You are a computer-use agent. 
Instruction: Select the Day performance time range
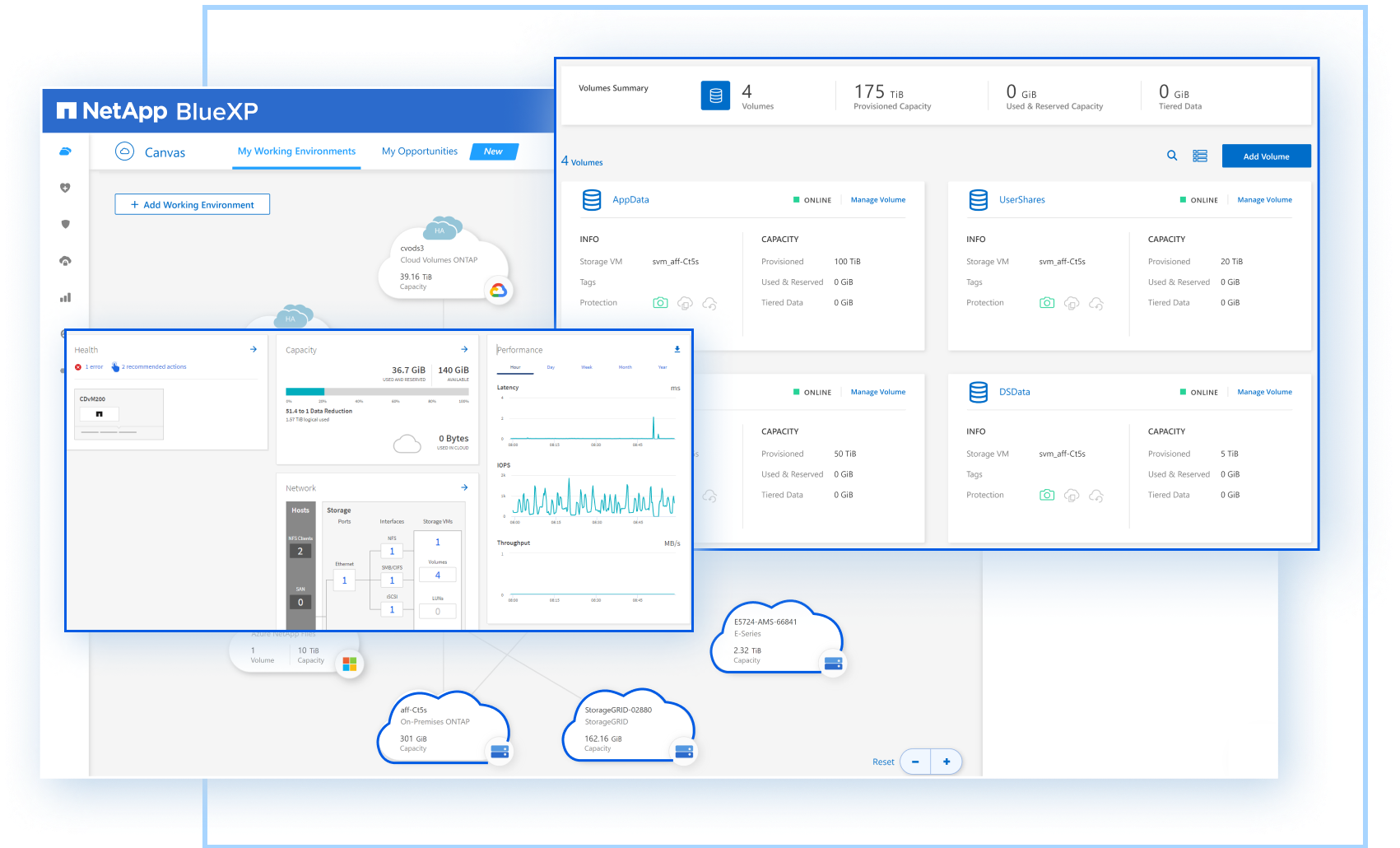point(551,367)
